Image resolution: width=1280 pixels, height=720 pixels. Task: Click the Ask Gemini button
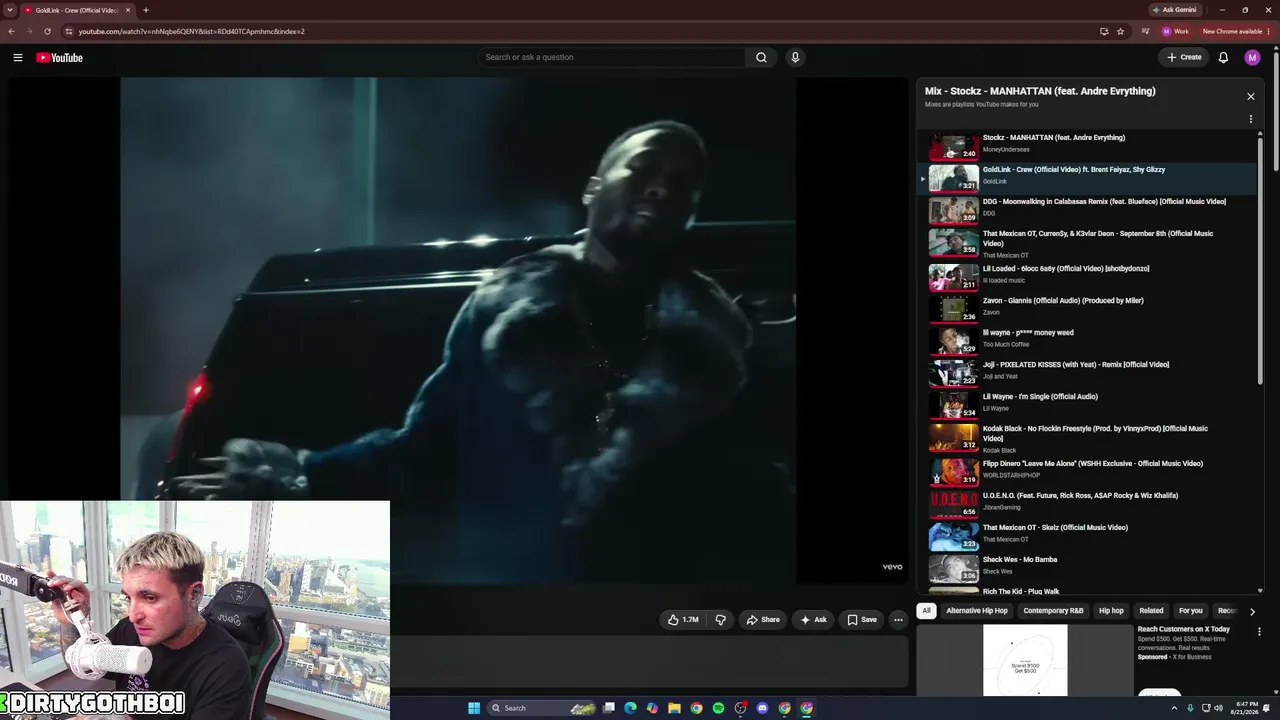coord(1174,10)
